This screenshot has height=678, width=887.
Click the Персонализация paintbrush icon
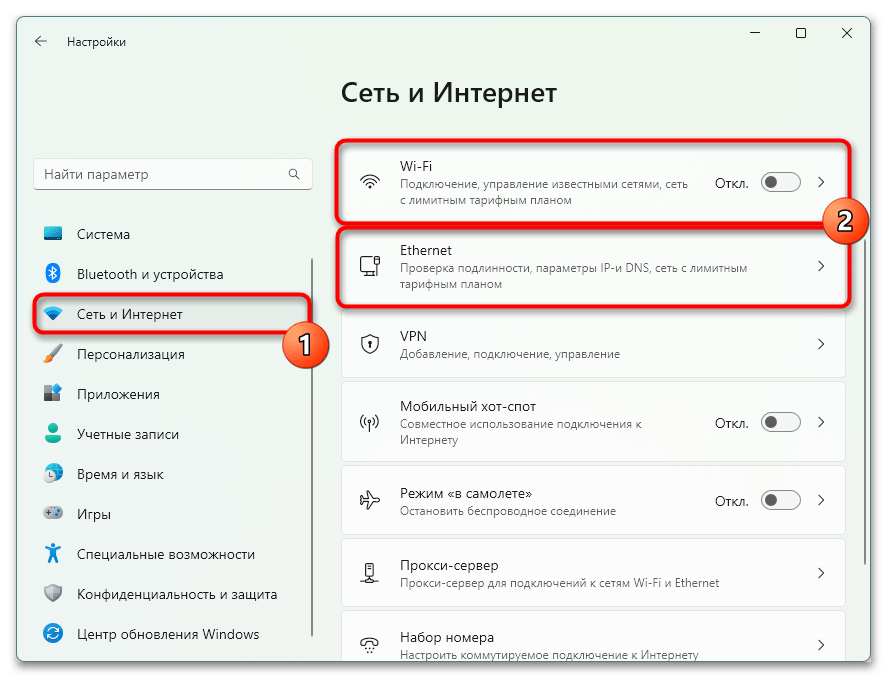53,354
